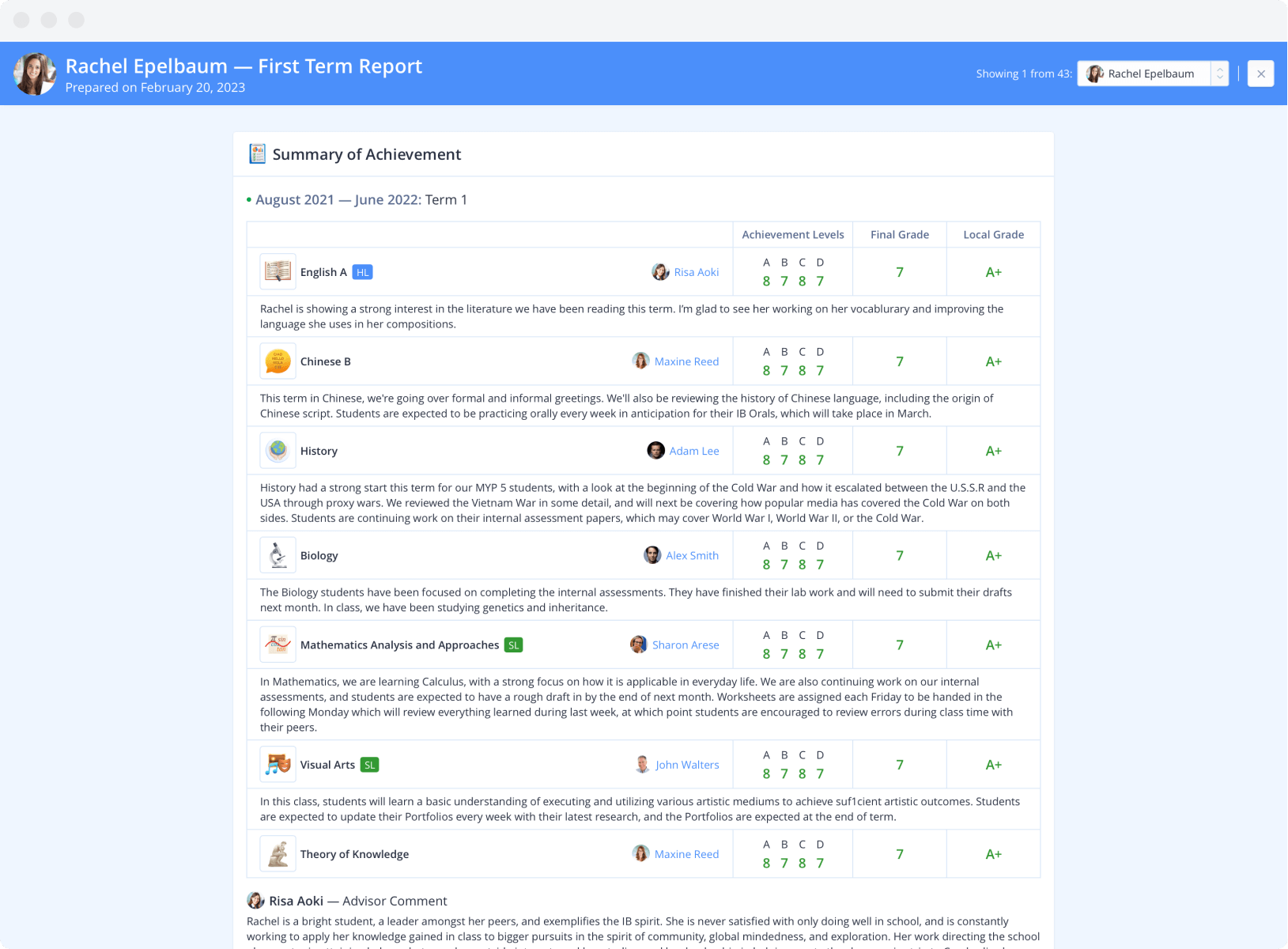
Task: Click the Visual Arts masks icon
Action: pos(278,765)
